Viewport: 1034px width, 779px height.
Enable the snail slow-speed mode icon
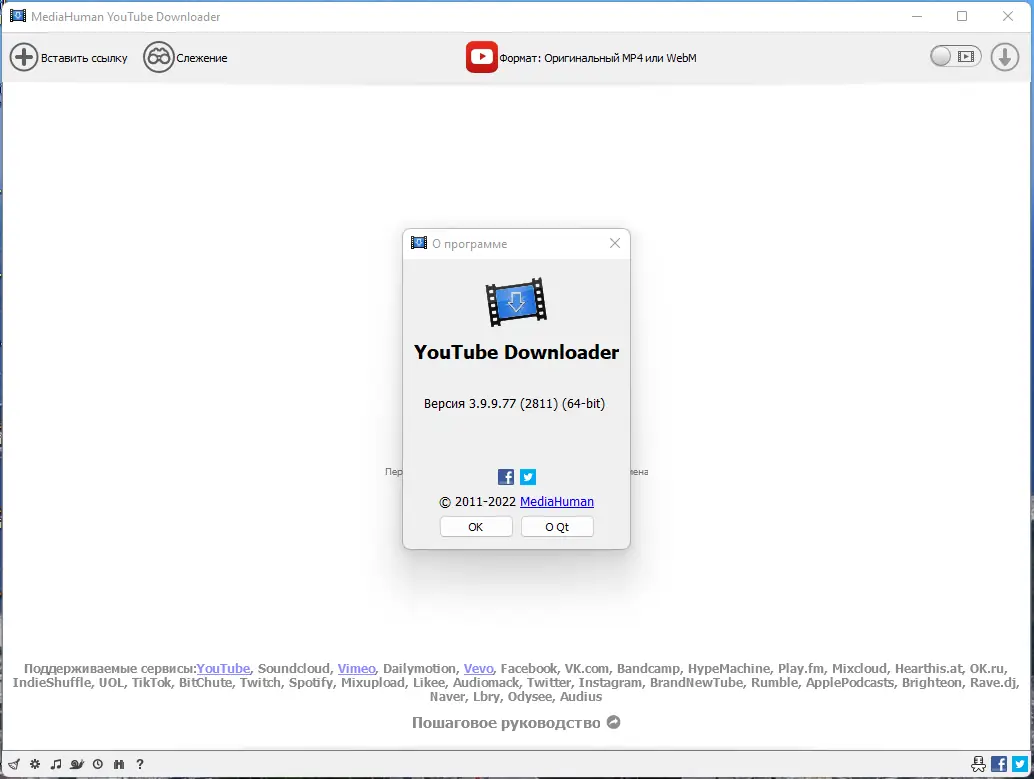click(x=77, y=763)
